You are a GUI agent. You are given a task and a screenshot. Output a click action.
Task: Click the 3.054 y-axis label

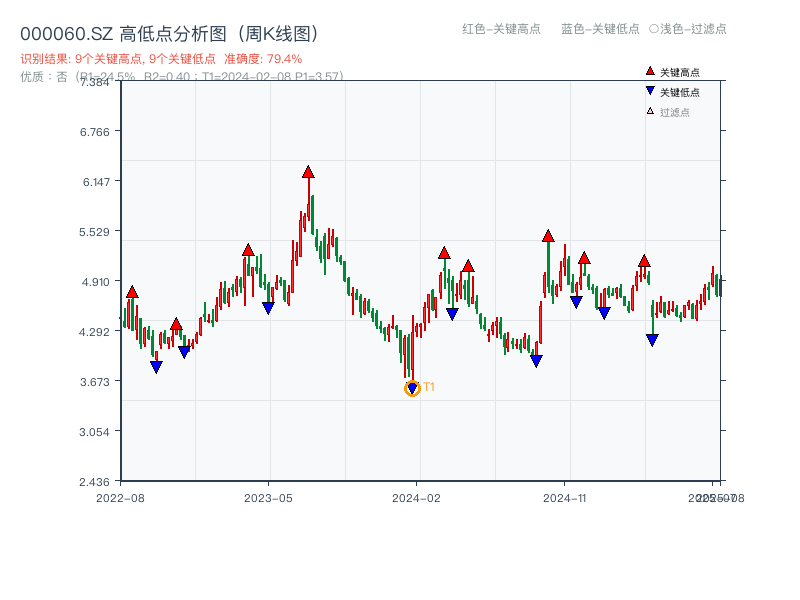94,432
